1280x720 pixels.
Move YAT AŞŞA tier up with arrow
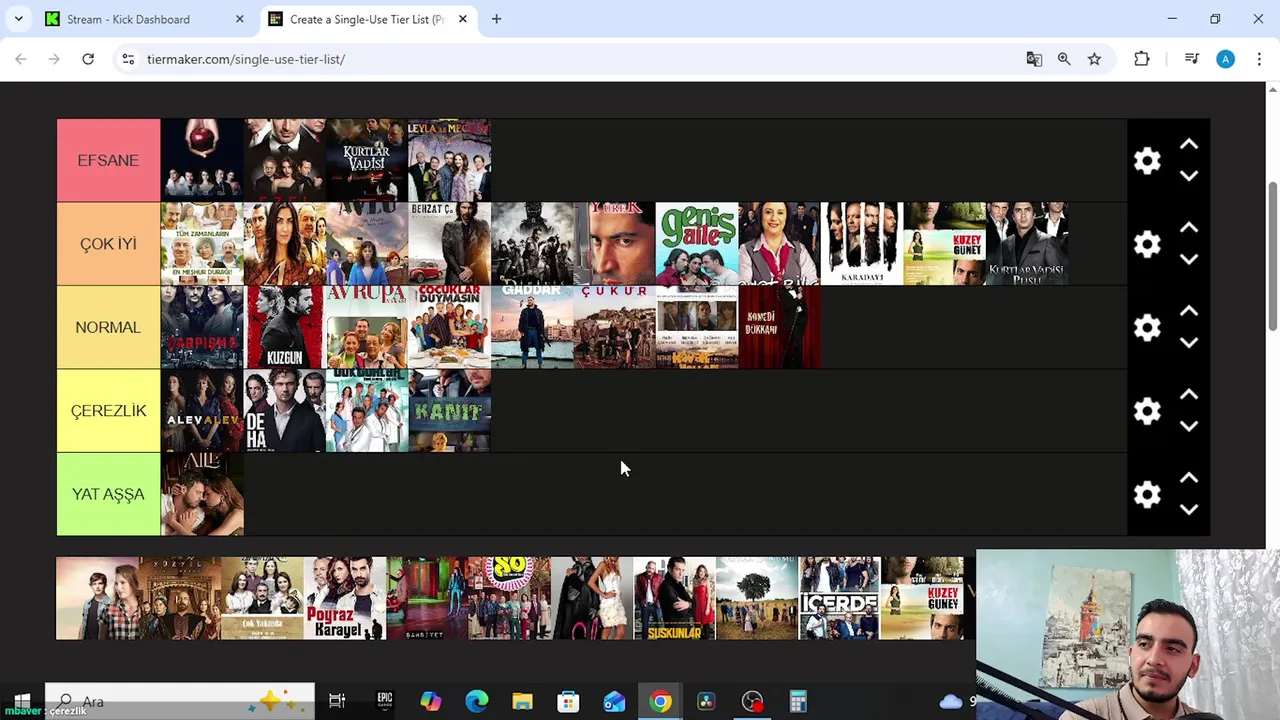point(1188,478)
